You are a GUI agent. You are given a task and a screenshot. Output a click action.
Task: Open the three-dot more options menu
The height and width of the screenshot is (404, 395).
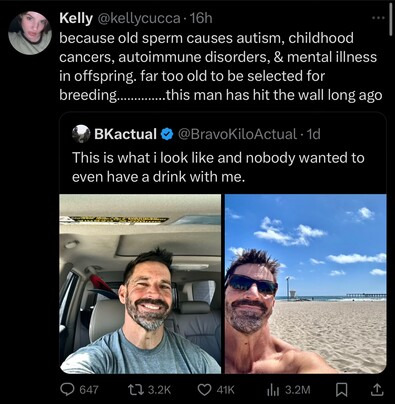click(378, 18)
